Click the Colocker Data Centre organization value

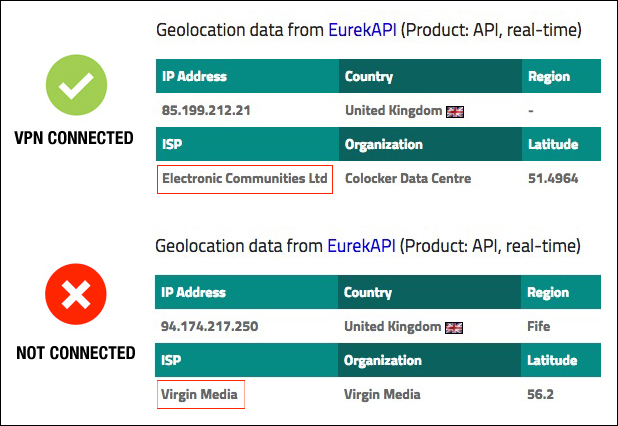[407, 179]
